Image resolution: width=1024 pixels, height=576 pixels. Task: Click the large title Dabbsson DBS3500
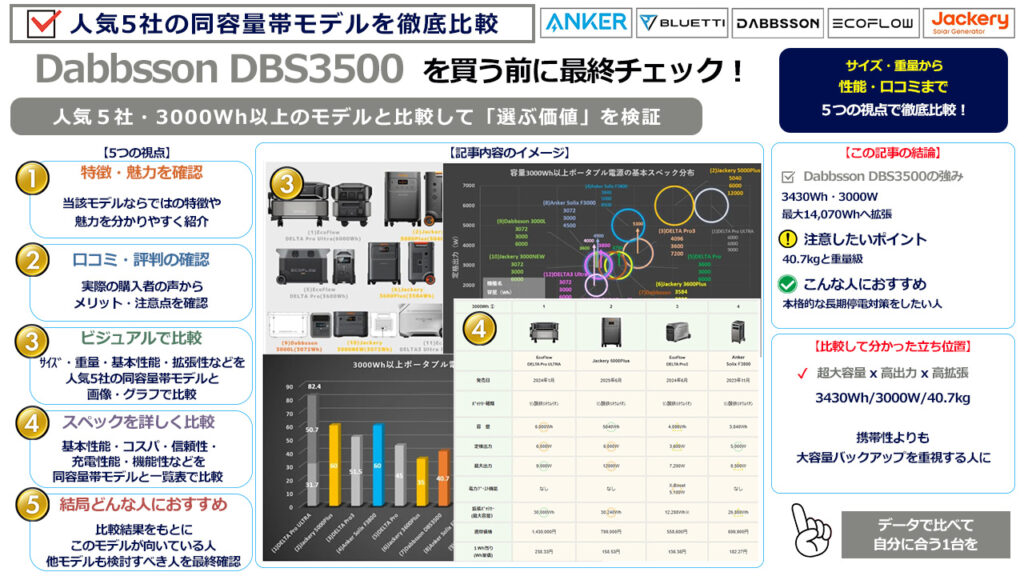219,69
